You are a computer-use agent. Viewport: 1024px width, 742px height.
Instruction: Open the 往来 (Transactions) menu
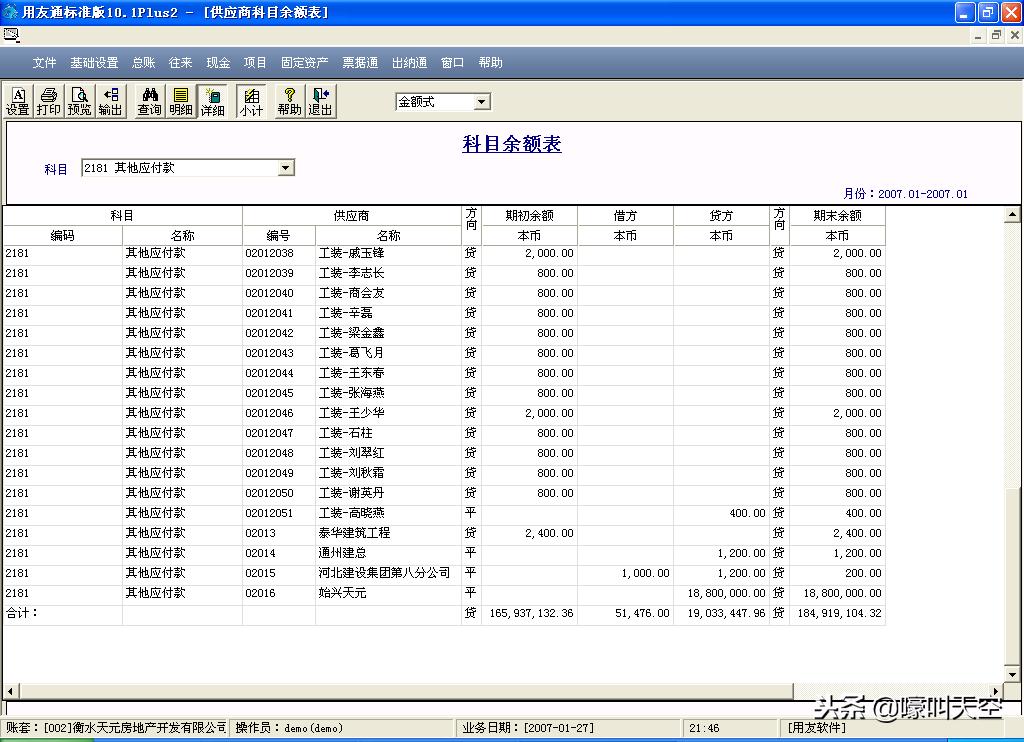click(179, 62)
